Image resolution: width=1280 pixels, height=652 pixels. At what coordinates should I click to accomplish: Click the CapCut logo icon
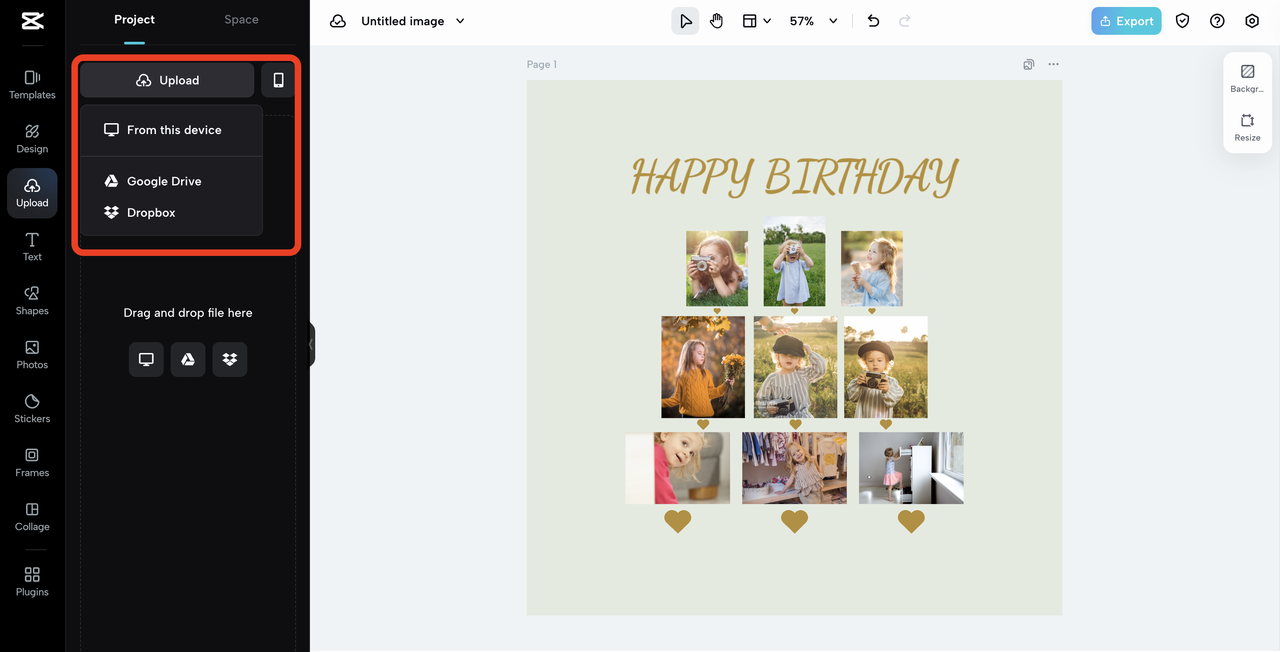pyautogui.click(x=32, y=21)
